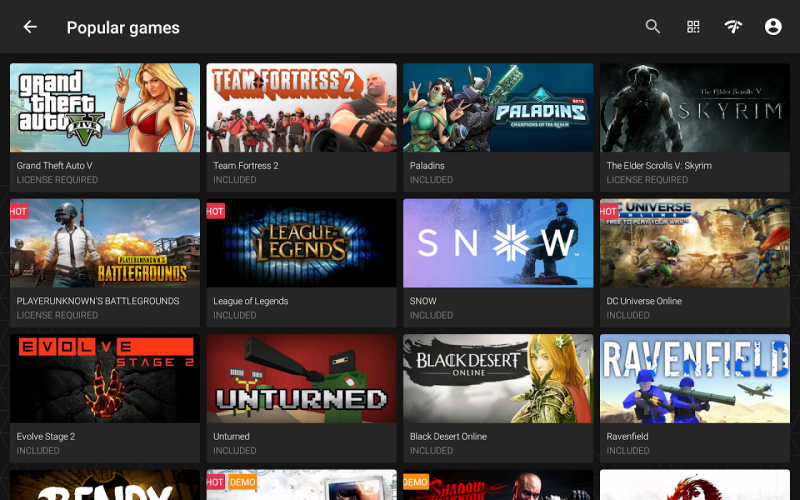Open the Evolve Stage 2 artwork

[x=105, y=379]
